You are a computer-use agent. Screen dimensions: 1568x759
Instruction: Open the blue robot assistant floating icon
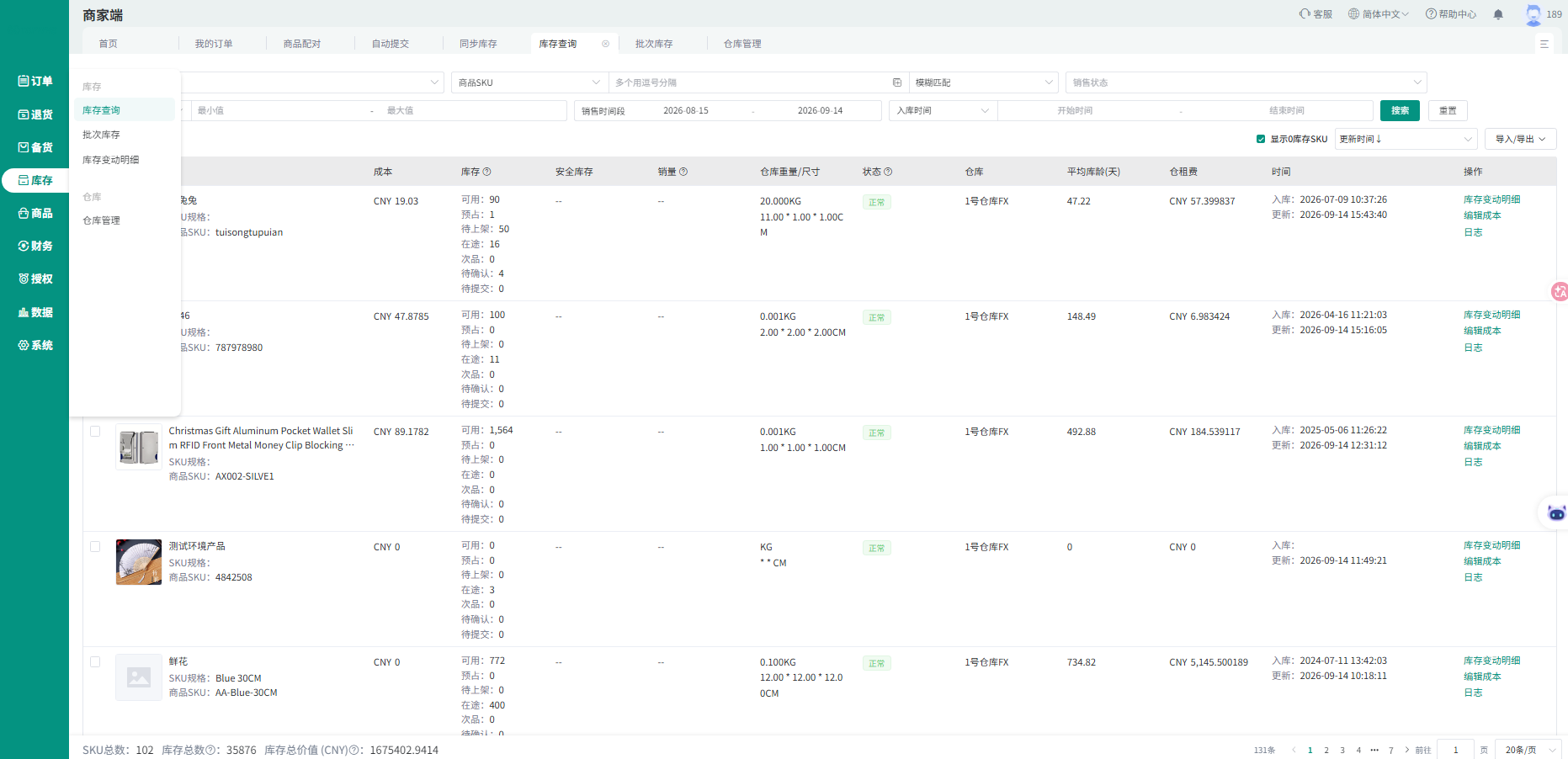(1556, 512)
